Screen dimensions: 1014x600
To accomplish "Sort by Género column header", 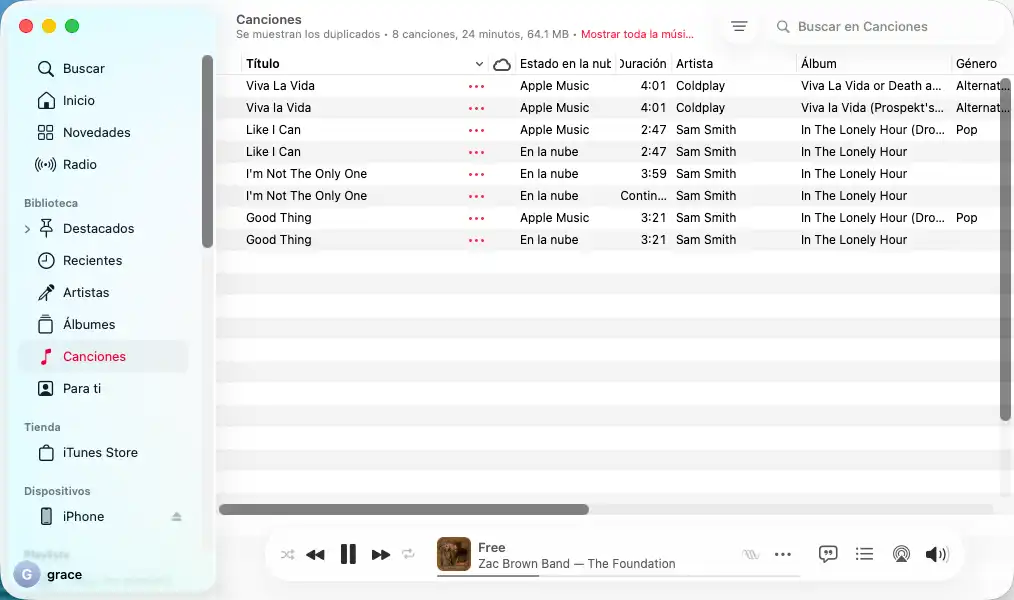I will (x=976, y=64).
